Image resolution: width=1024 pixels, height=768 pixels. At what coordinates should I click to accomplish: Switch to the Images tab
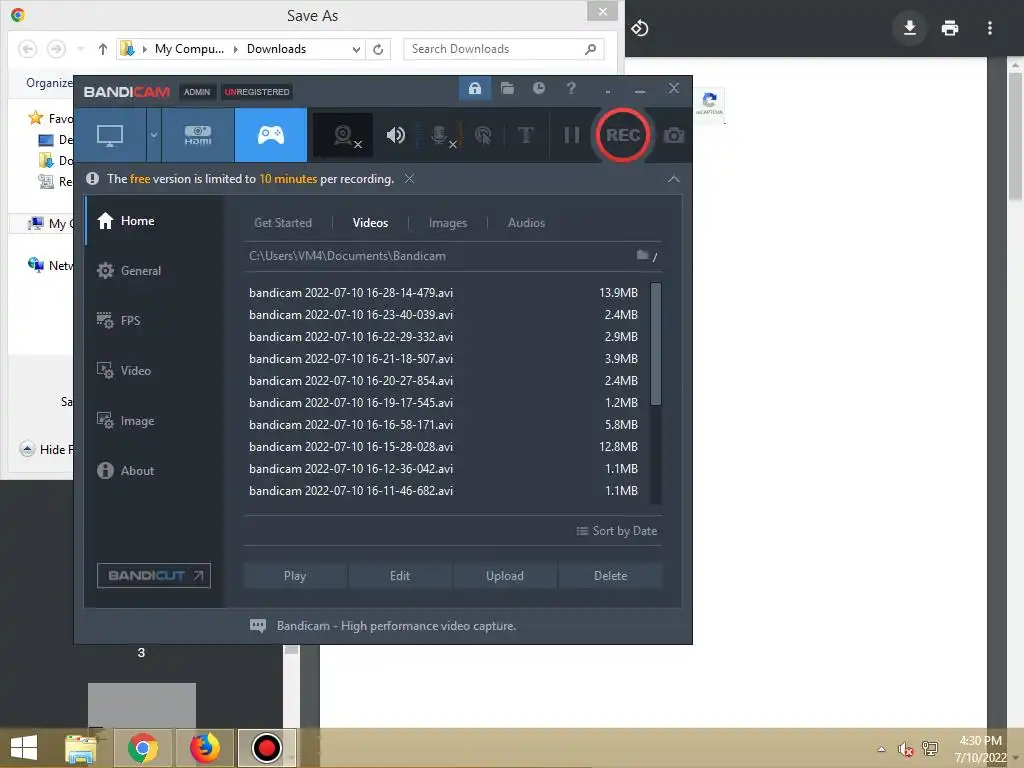point(448,223)
